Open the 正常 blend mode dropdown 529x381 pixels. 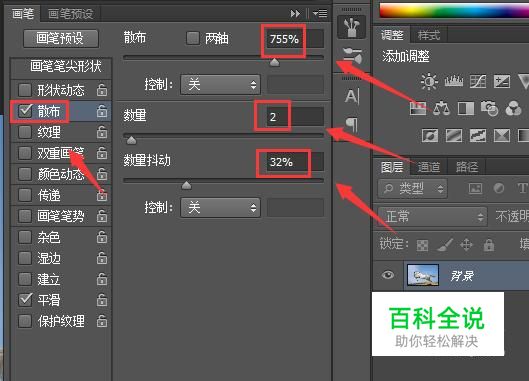(432, 217)
